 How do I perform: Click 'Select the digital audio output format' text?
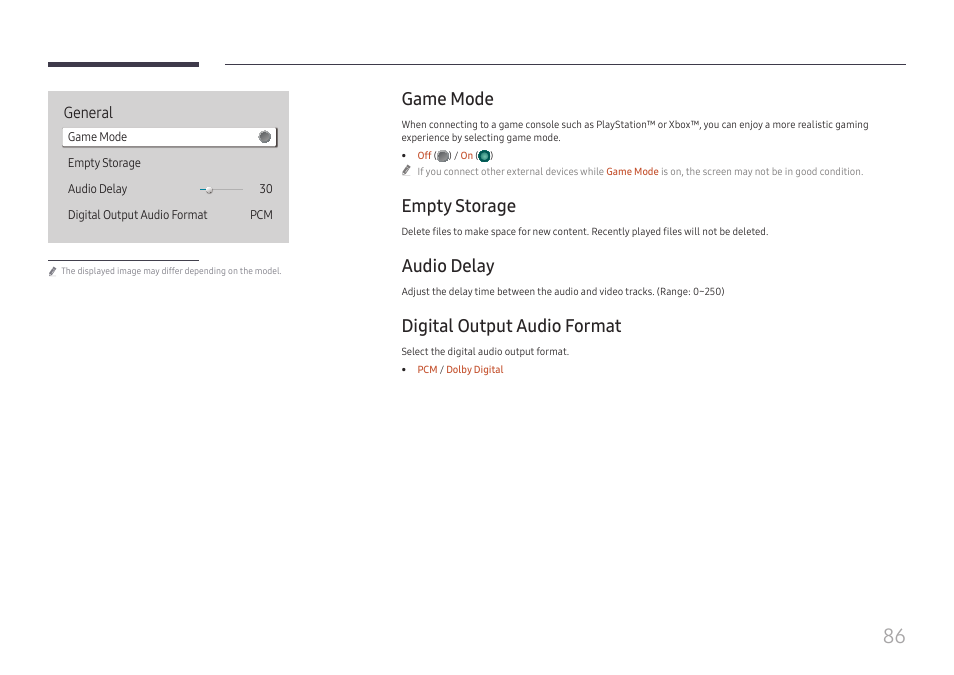[x=485, y=351]
